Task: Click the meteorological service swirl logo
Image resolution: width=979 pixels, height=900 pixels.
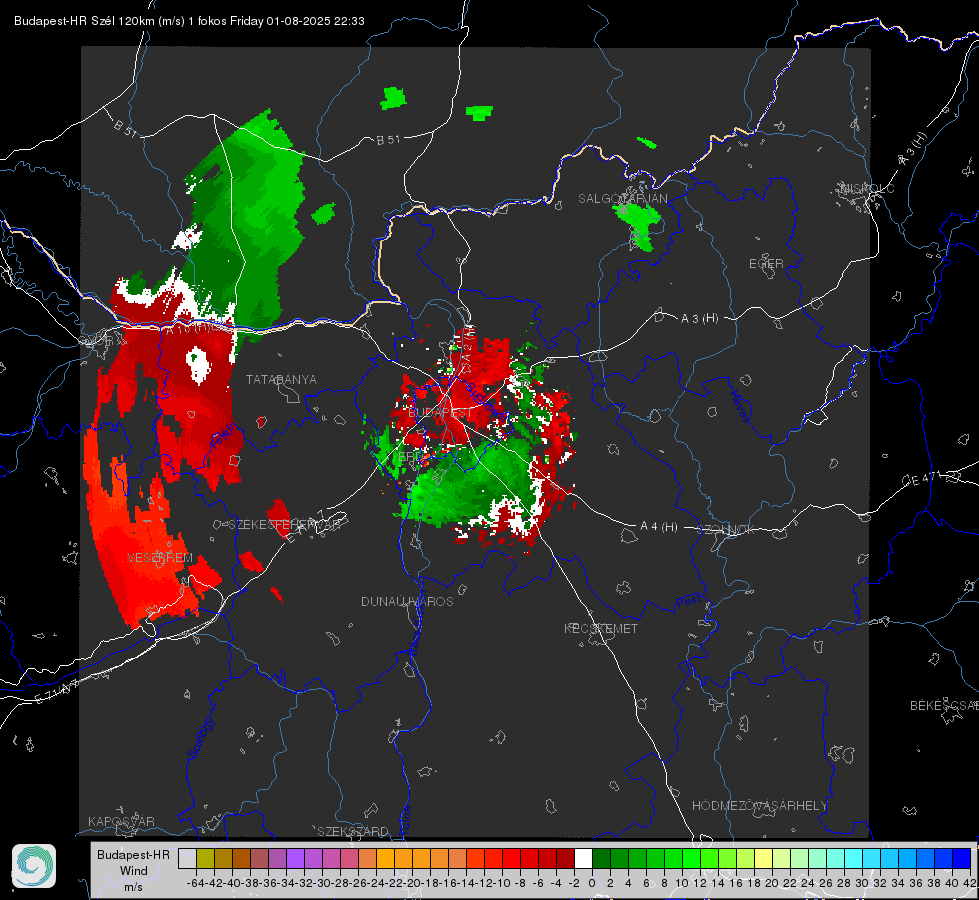Action: [34, 866]
